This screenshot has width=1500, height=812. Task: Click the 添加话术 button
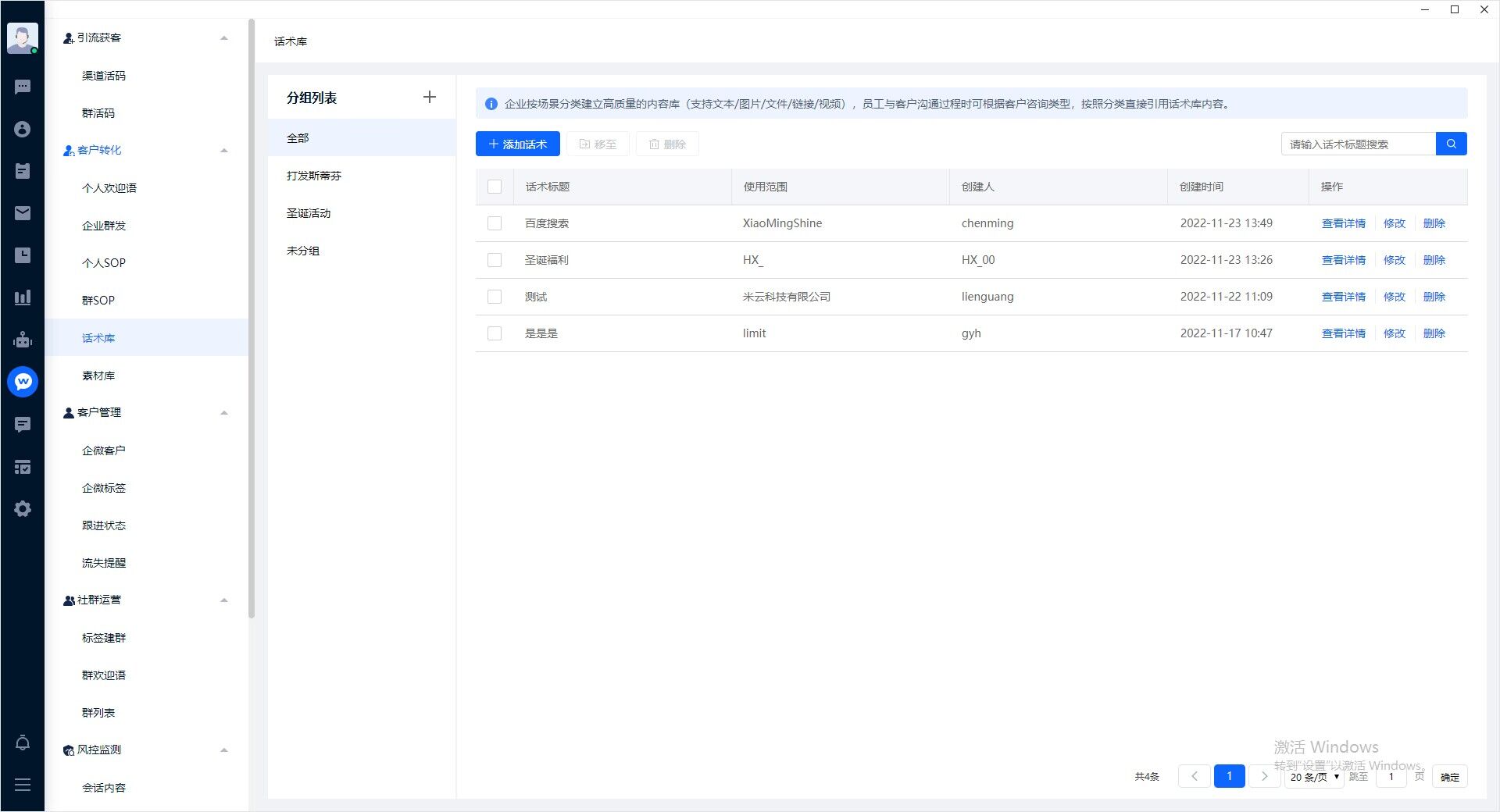(517, 144)
